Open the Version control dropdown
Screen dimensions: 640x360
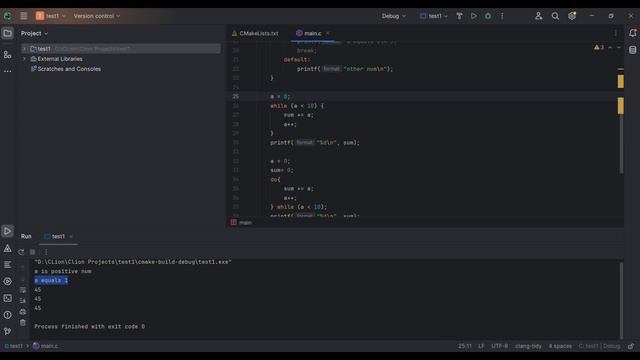[97, 16]
